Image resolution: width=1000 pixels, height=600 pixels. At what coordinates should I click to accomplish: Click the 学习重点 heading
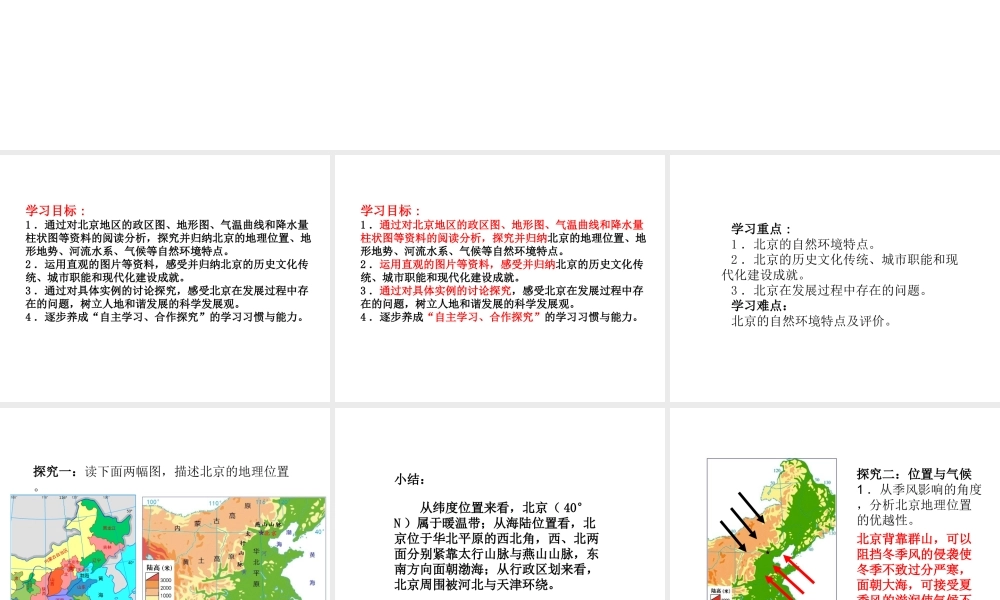tap(761, 229)
